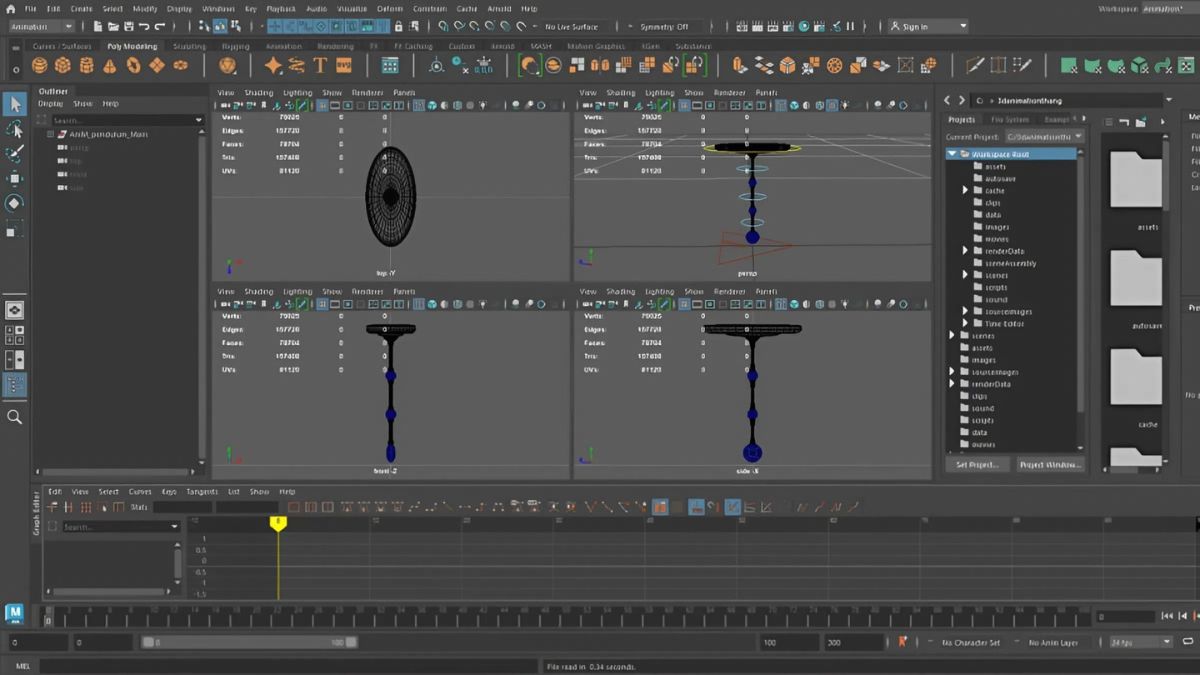The height and width of the screenshot is (675, 1200).
Task: Switch to the Poly Modeling shelf tab
Action: [132, 46]
